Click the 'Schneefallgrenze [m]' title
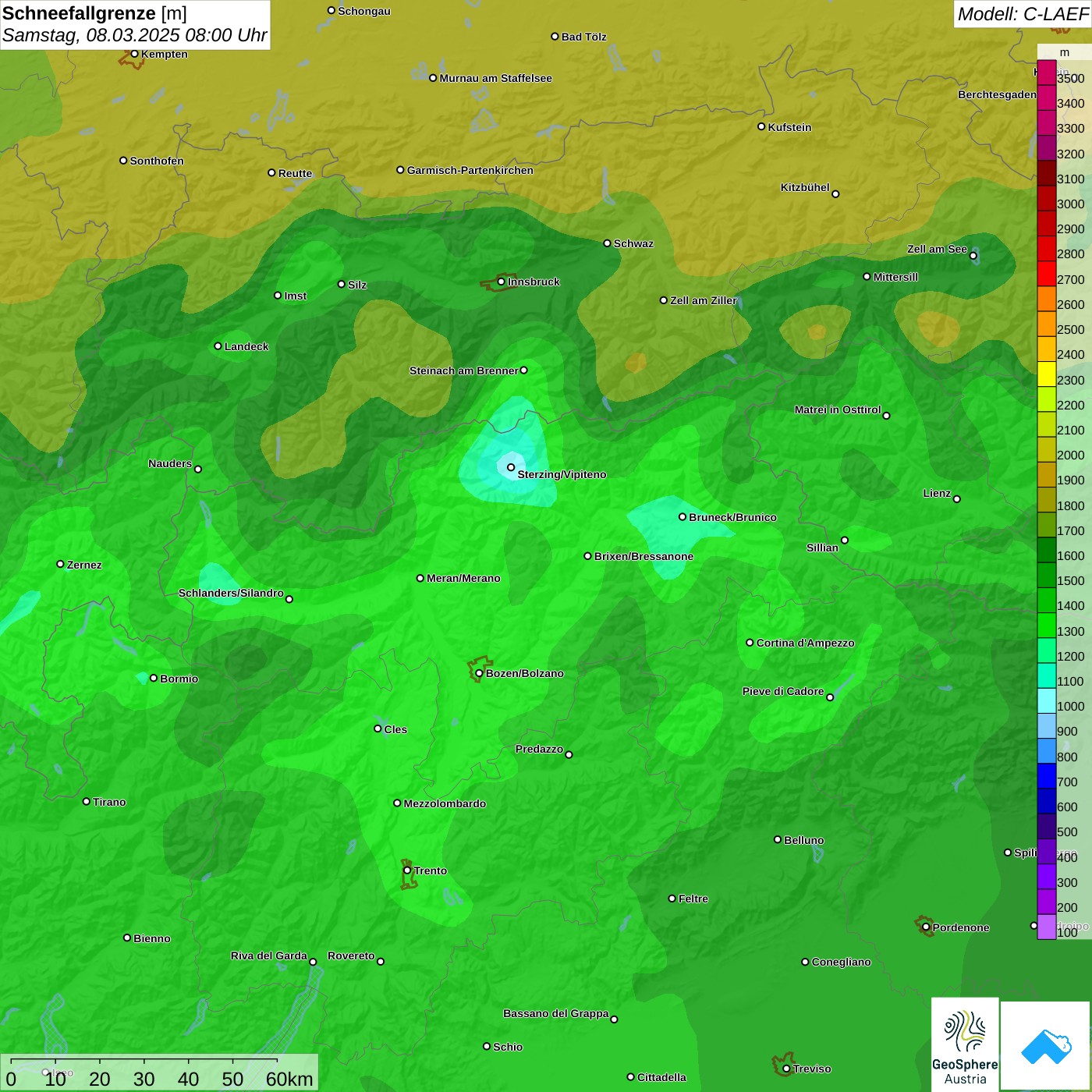The height and width of the screenshot is (1092, 1092). point(94,13)
